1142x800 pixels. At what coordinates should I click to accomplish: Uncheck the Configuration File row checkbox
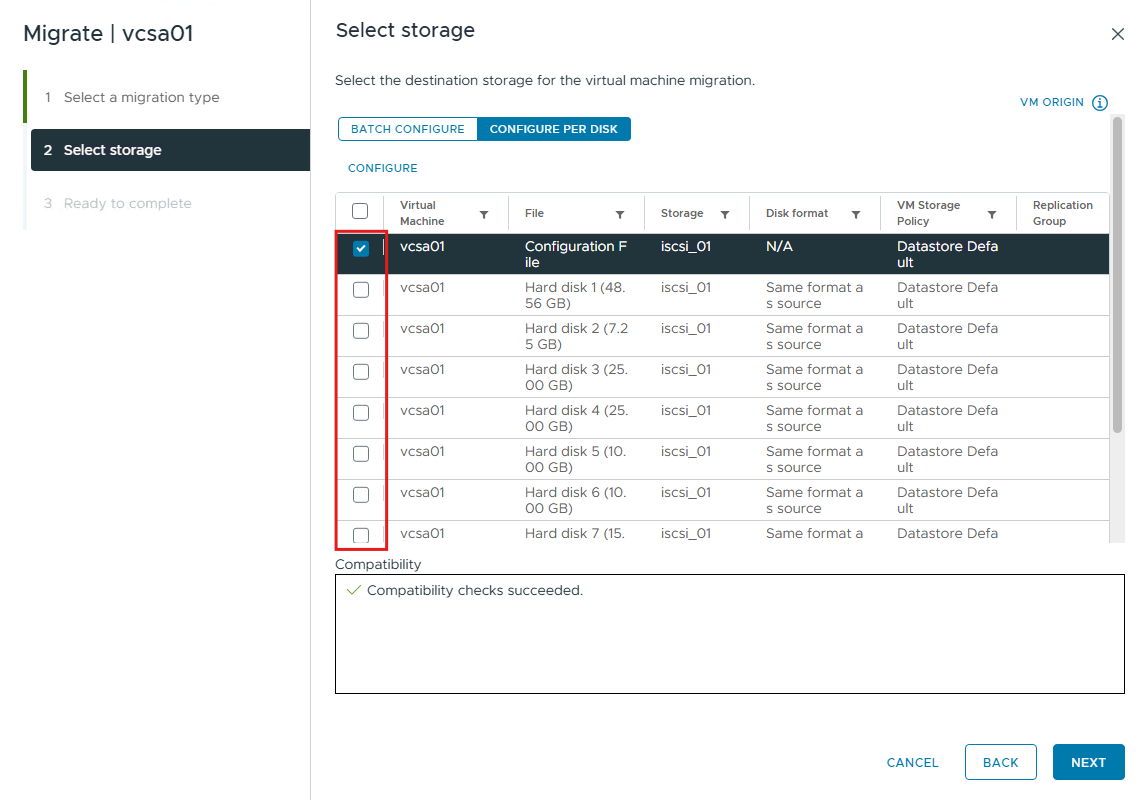pos(361,248)
